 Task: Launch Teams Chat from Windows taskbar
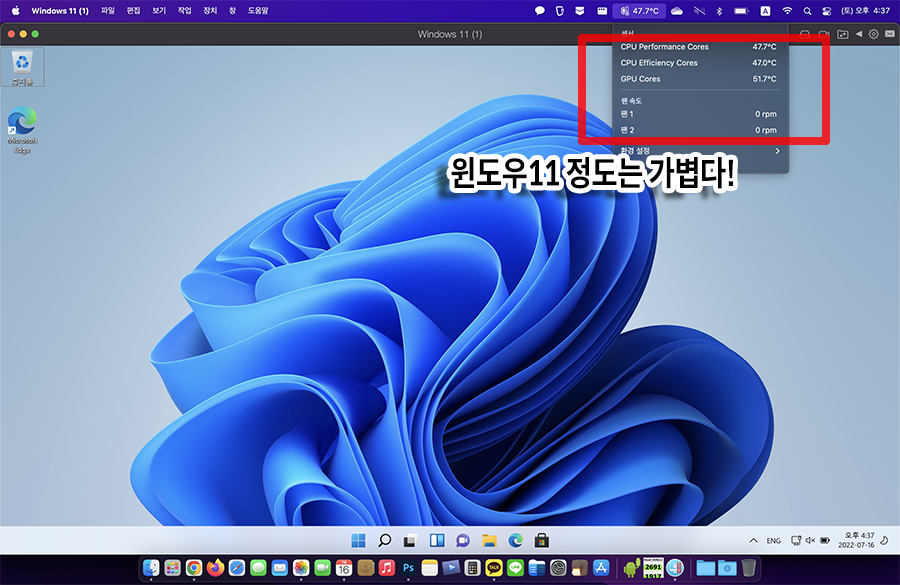tap(463, 540)
